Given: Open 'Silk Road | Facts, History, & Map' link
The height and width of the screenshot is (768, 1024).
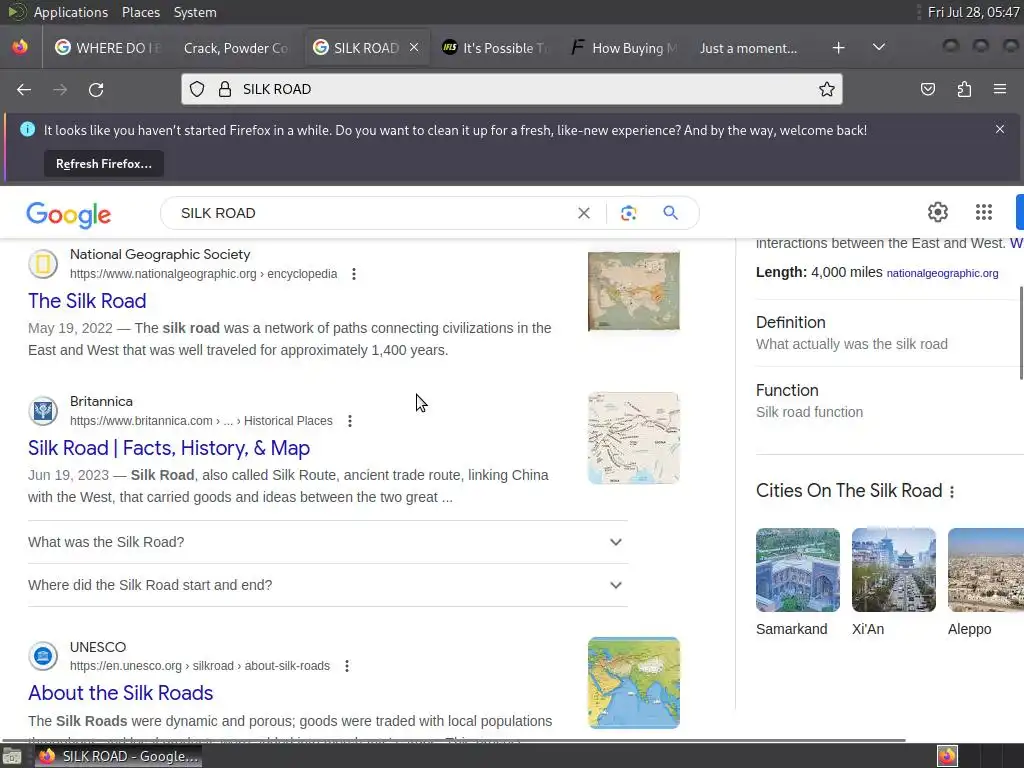Looking at the screenshot, I should (169, 448).
